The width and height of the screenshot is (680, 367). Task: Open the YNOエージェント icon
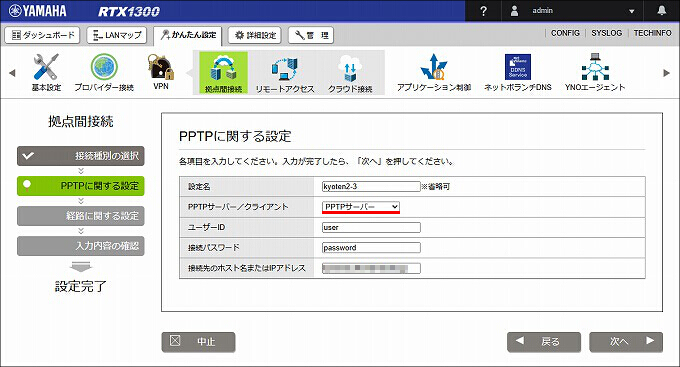[x=595, y=67]
